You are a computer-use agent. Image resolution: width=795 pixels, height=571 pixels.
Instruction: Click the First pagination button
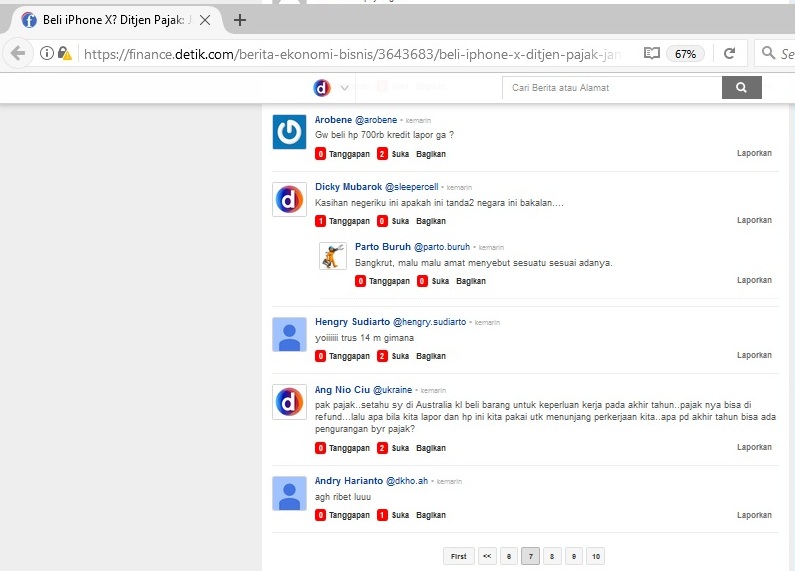tap(458, 556)
